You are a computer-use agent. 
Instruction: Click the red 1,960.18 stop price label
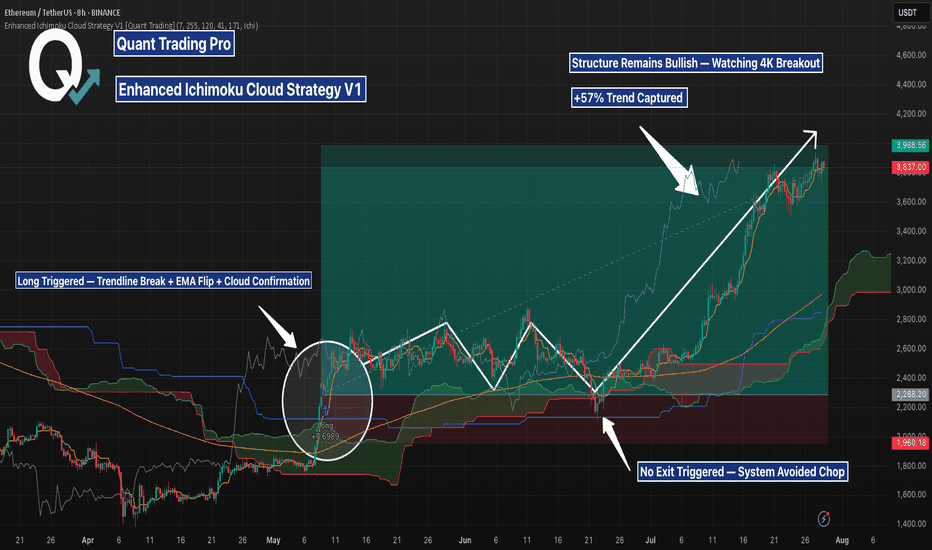pyautogui.click(x=911, y=443)
